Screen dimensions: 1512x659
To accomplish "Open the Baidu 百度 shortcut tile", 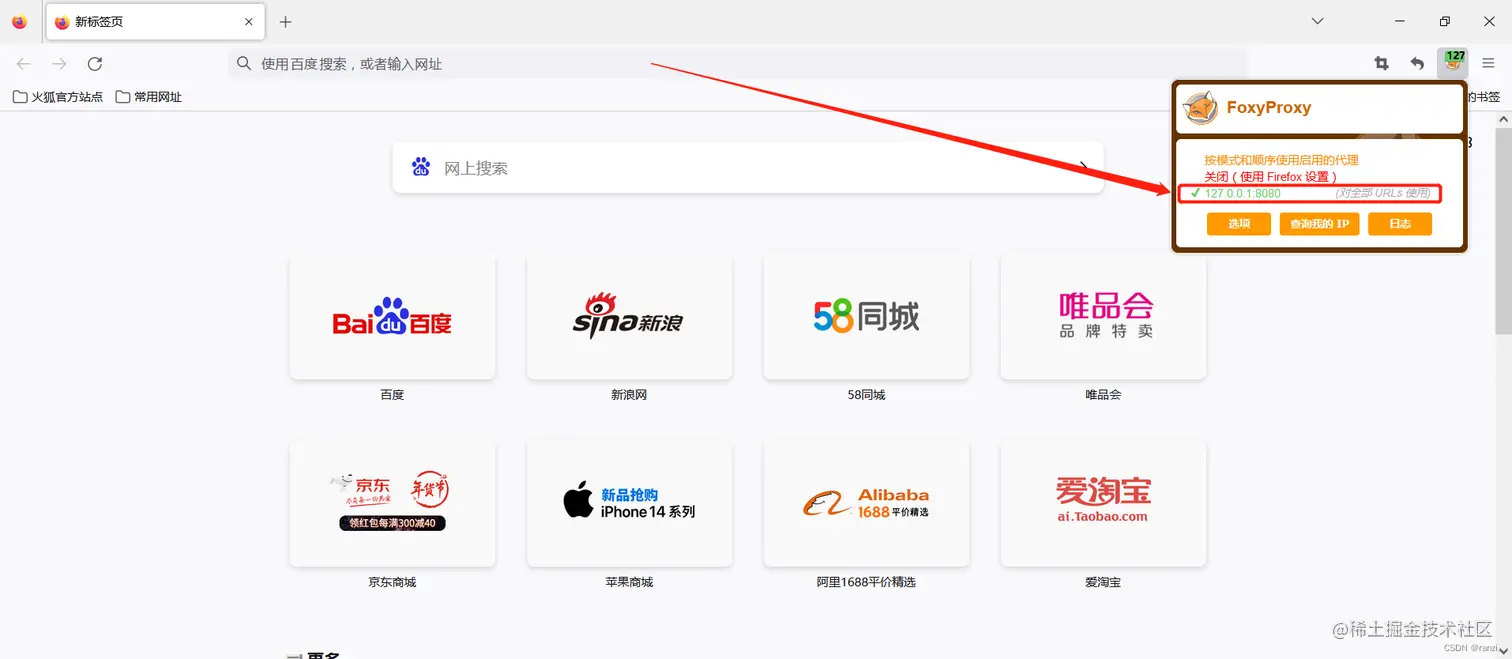I will [x=392, y=316].
